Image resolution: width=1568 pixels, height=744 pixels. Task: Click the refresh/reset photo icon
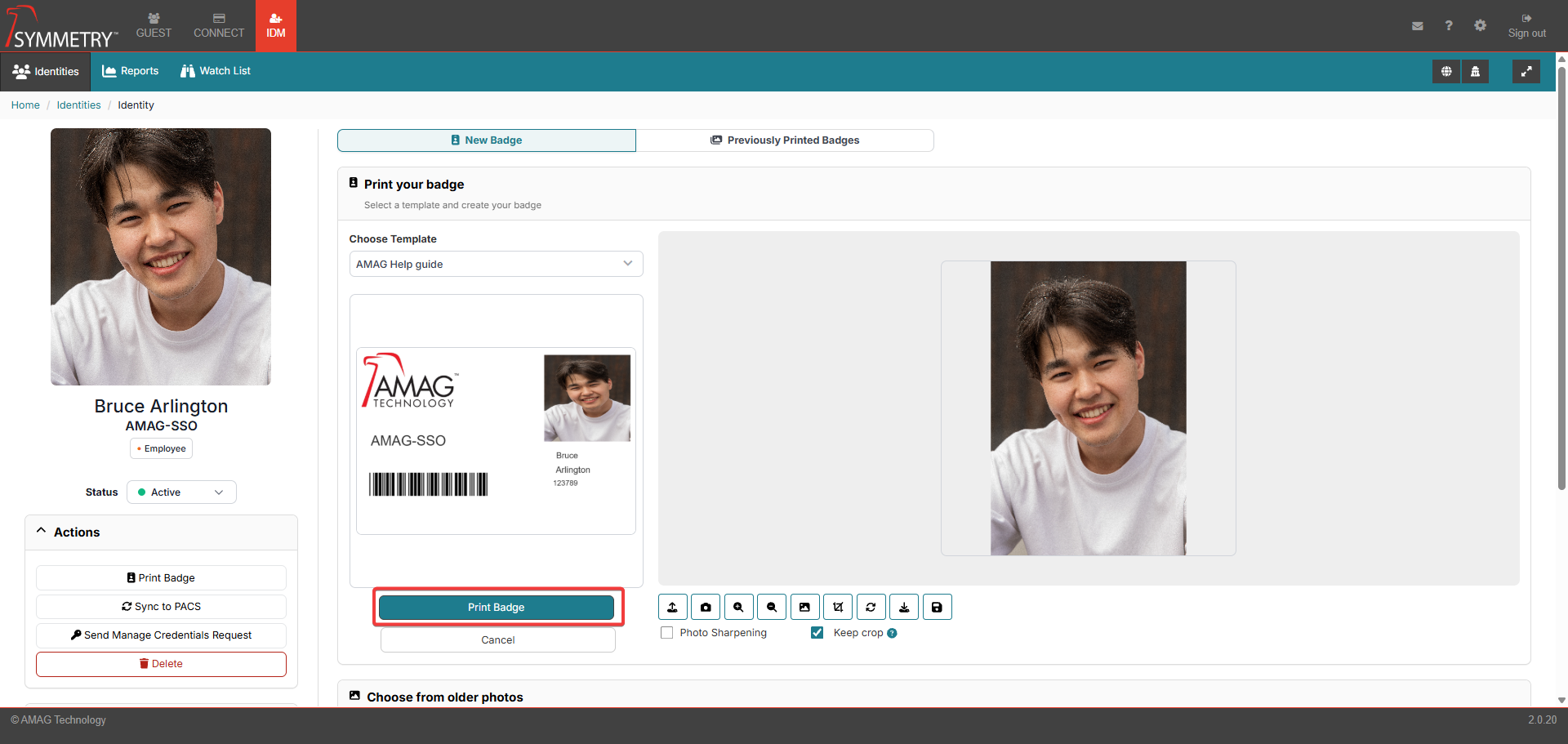[x=871, y=607]
